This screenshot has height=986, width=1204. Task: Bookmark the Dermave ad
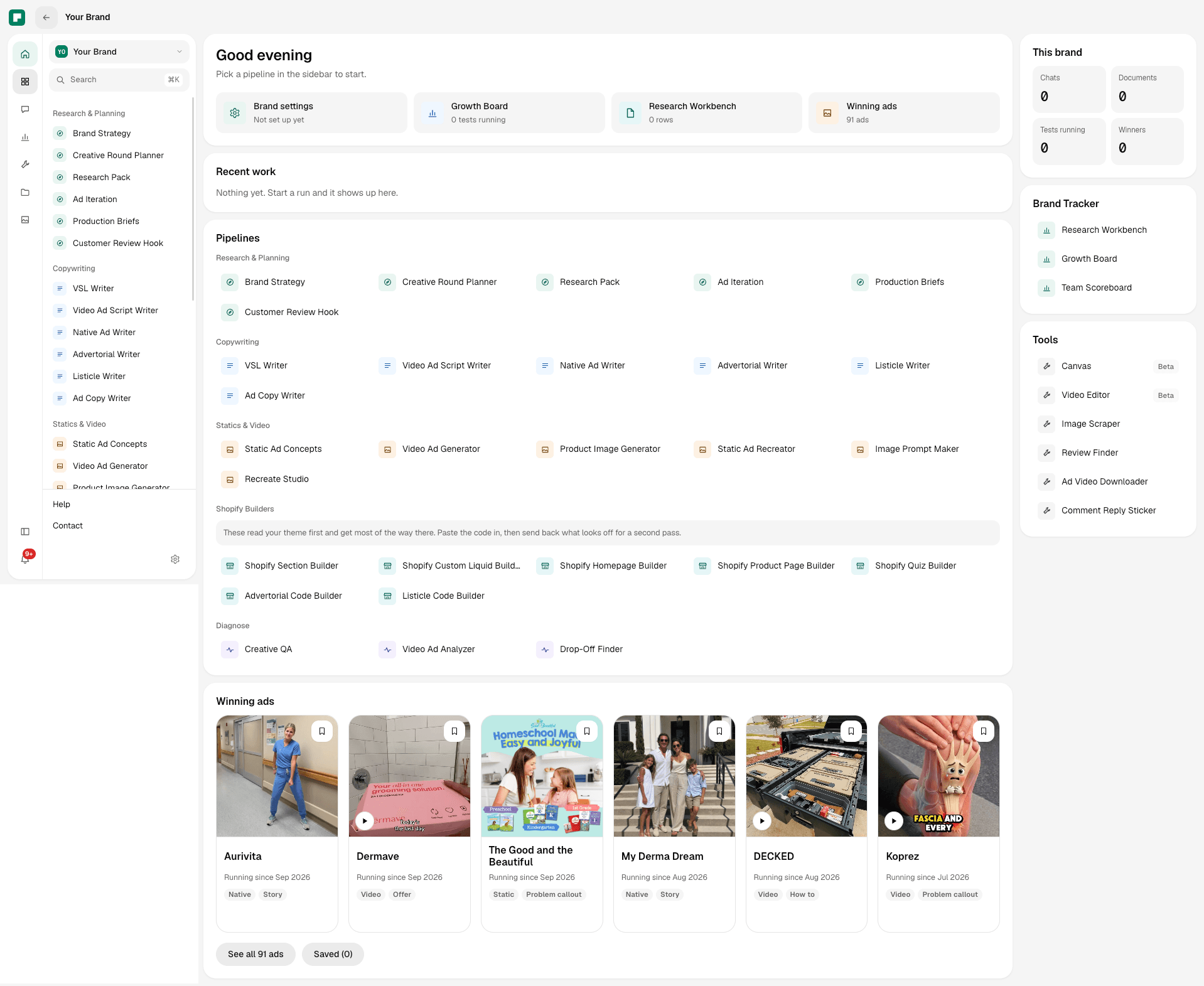[x=454, y=731]
